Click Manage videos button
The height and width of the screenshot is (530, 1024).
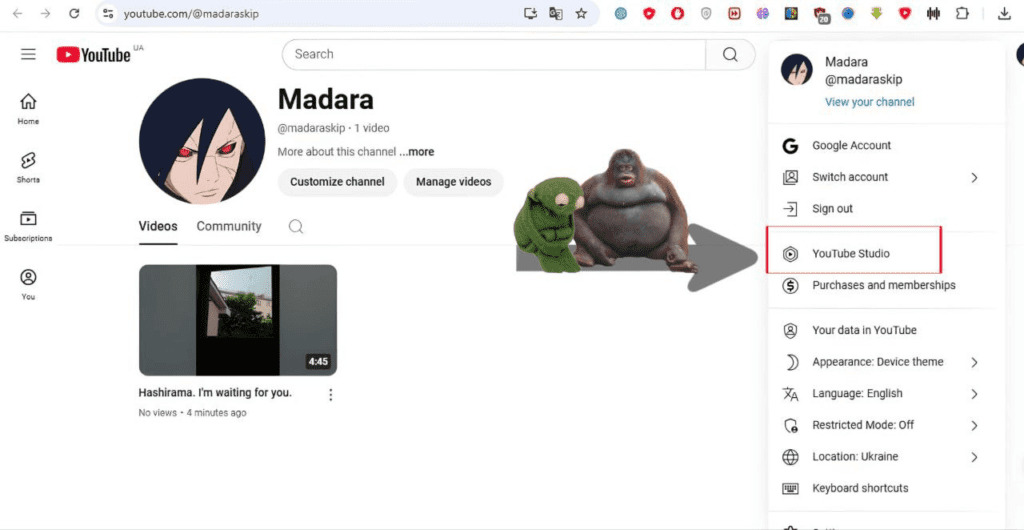pyautogui.click(x=453, y=182)
